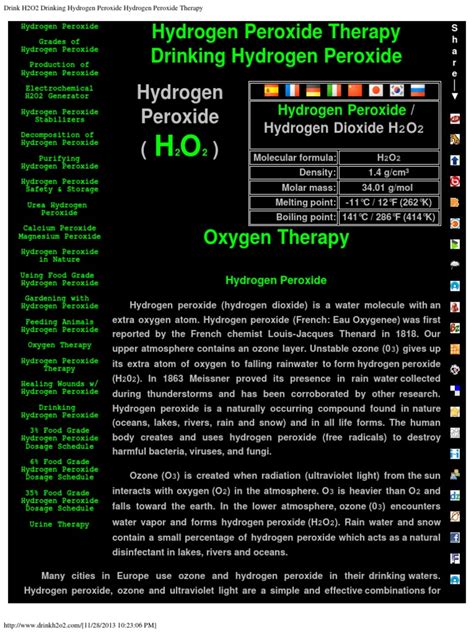Select the Italian flag translation icon
The image size is (474, 632).
[334, 90]
